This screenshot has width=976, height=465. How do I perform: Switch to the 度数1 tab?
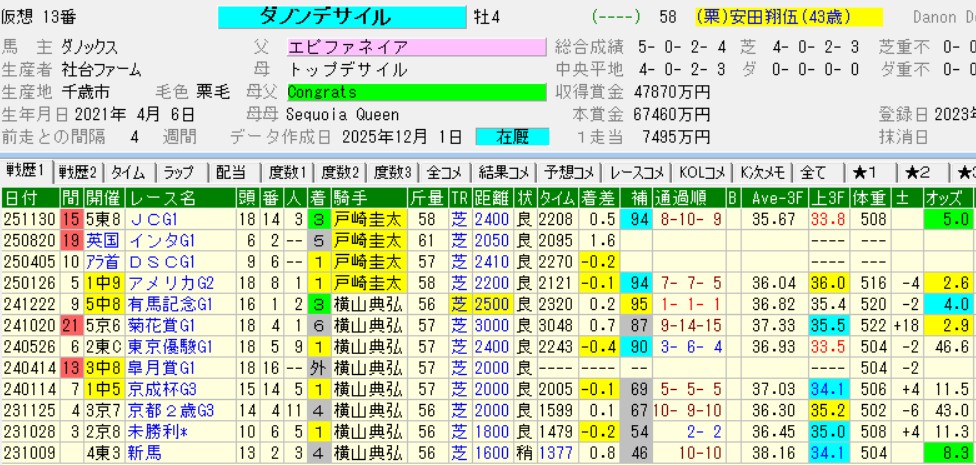point(287,171)
